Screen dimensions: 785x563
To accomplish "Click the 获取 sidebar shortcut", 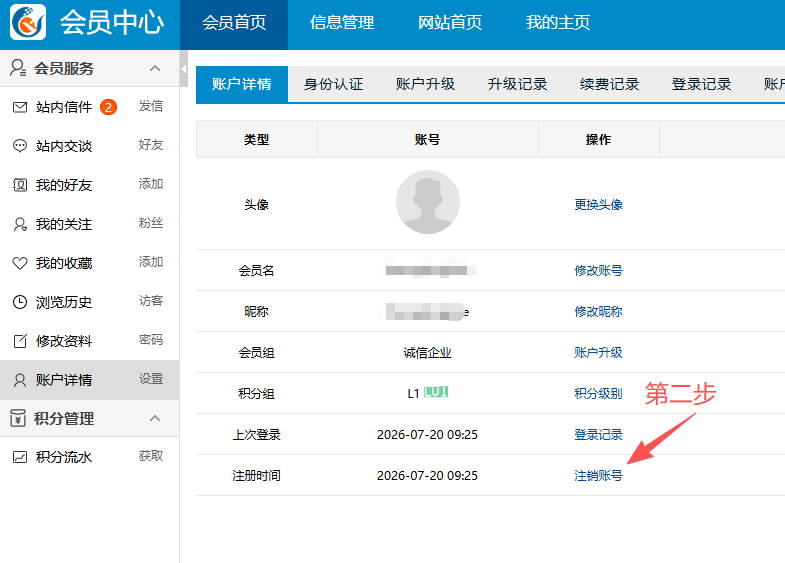I will click(x=151, y=456).
